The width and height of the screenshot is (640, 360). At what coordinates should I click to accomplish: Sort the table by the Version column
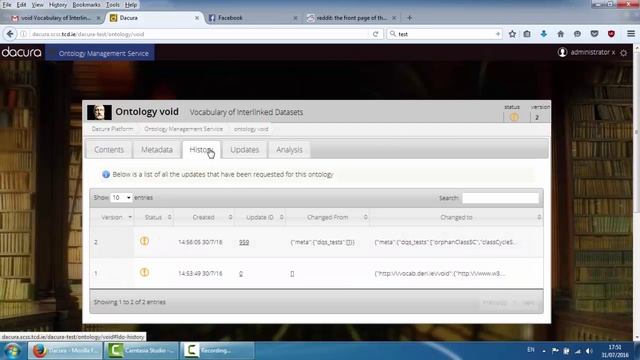112,217
